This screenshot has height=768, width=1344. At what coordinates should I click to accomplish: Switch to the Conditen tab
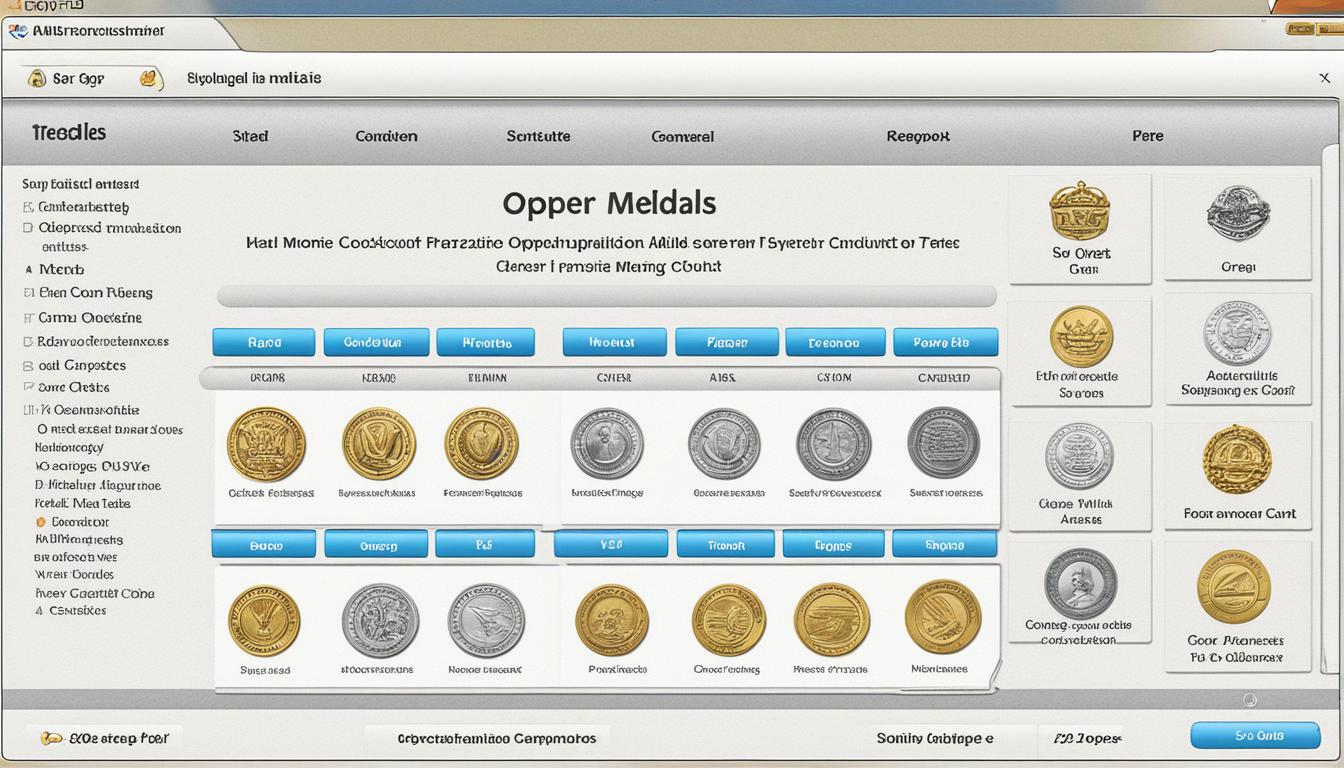(386, 136)
